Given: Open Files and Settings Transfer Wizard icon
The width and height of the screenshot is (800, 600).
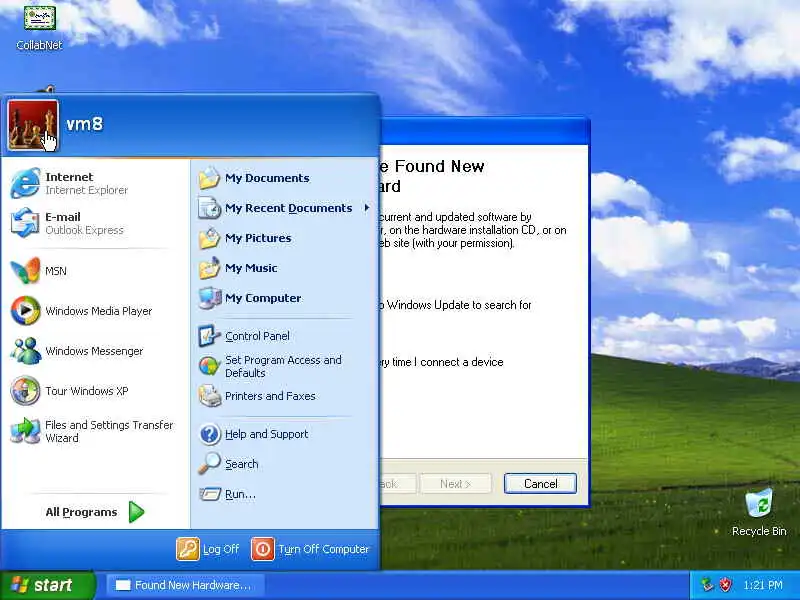Looking at the screenshot, I should pyautogui.click(x=25, y=431).
